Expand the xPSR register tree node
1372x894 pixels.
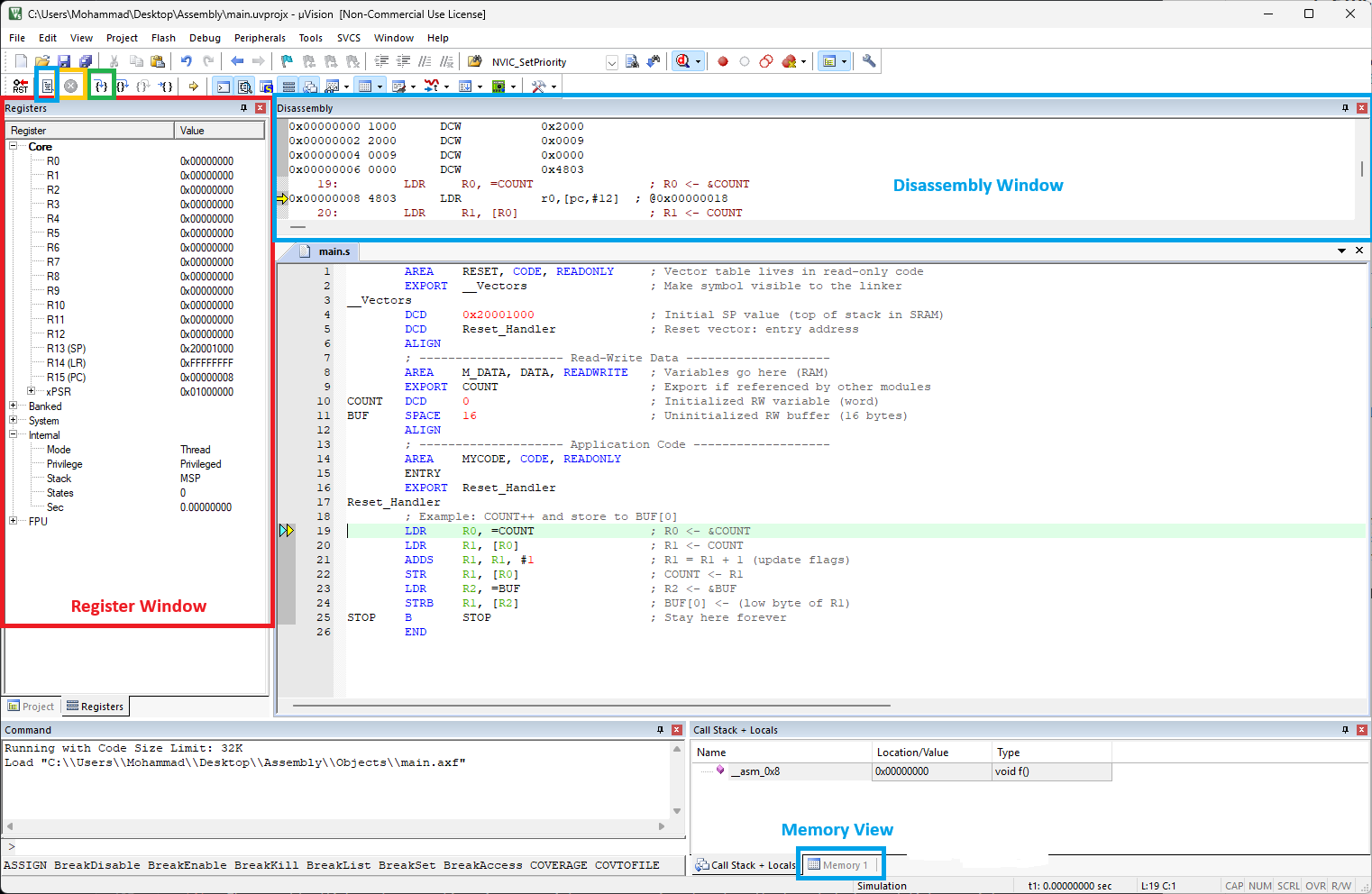point(32,392)
